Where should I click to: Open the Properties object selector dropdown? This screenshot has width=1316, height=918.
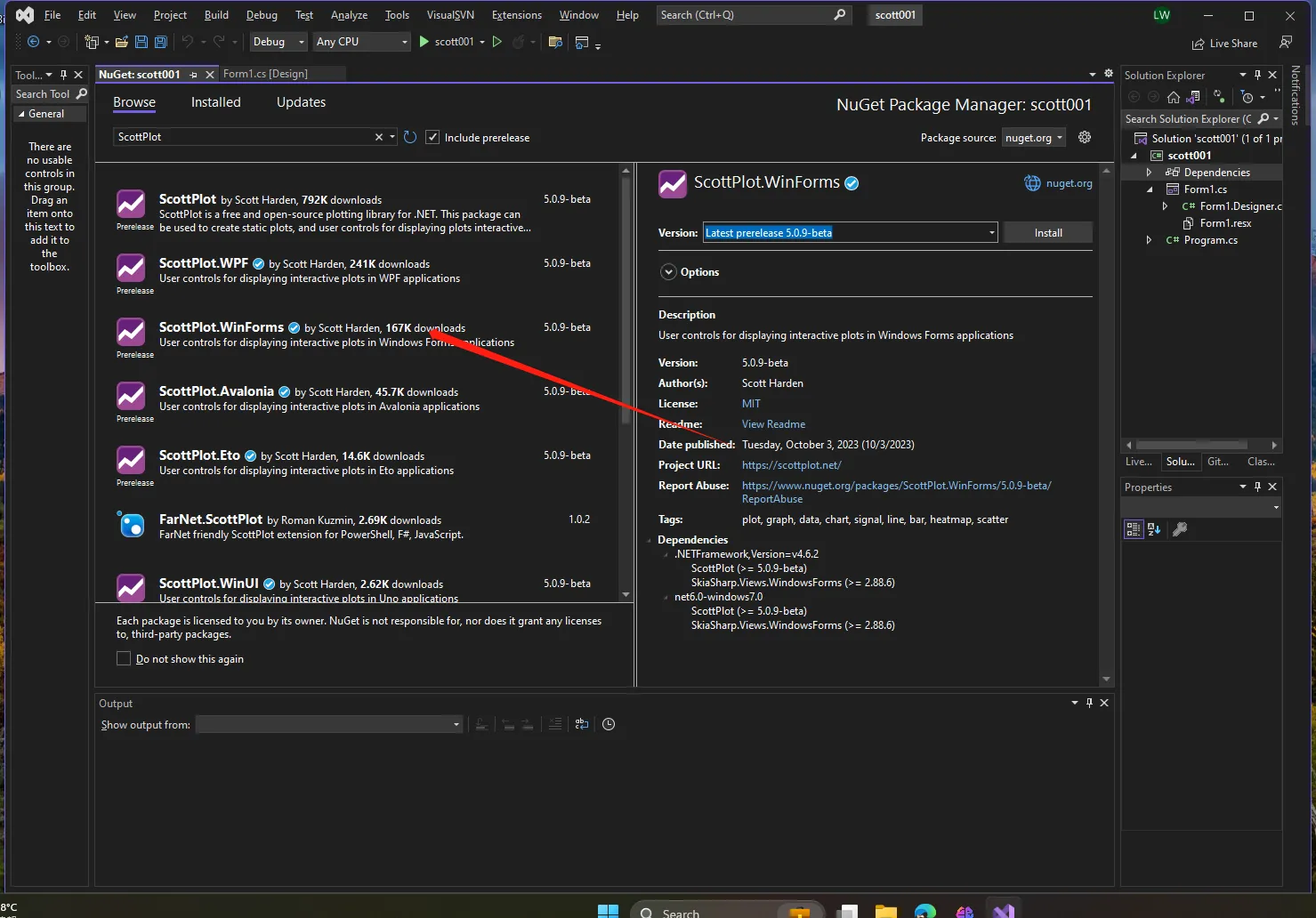tap(1201, 507)
